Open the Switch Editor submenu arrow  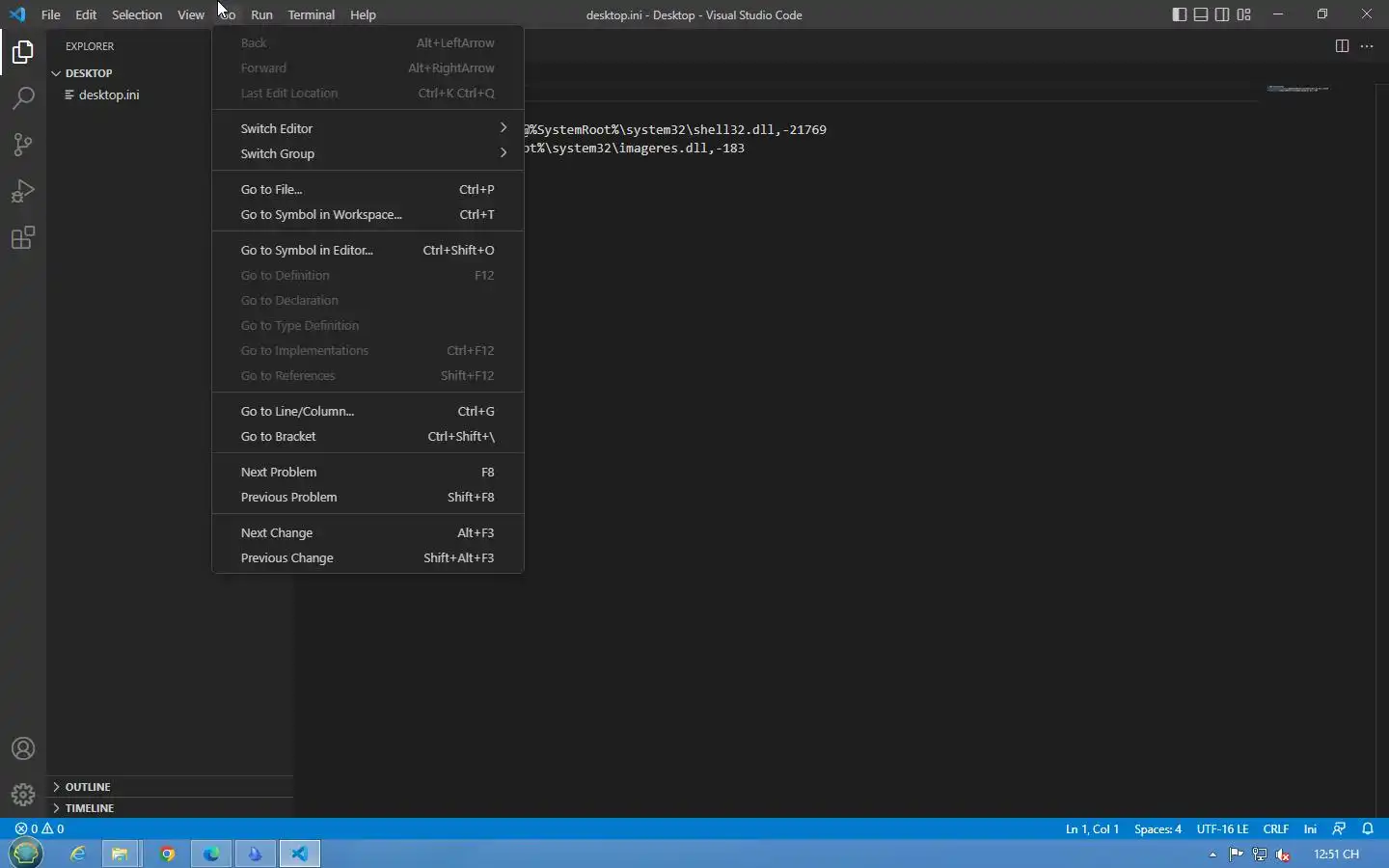click(x=504, y=128)
